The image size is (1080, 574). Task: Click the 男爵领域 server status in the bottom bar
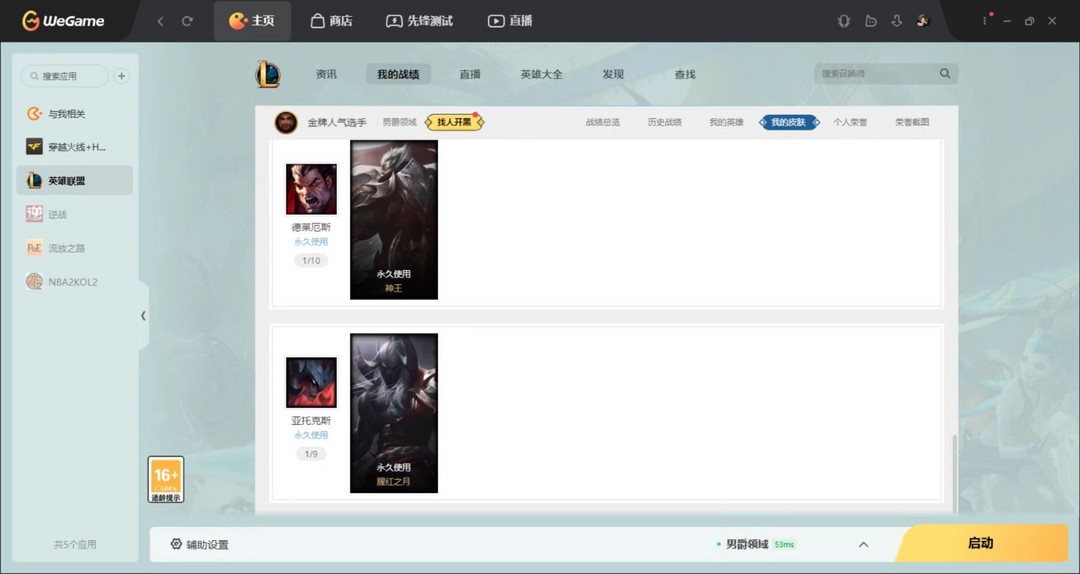pyautogui.click(x=747, y=544)
